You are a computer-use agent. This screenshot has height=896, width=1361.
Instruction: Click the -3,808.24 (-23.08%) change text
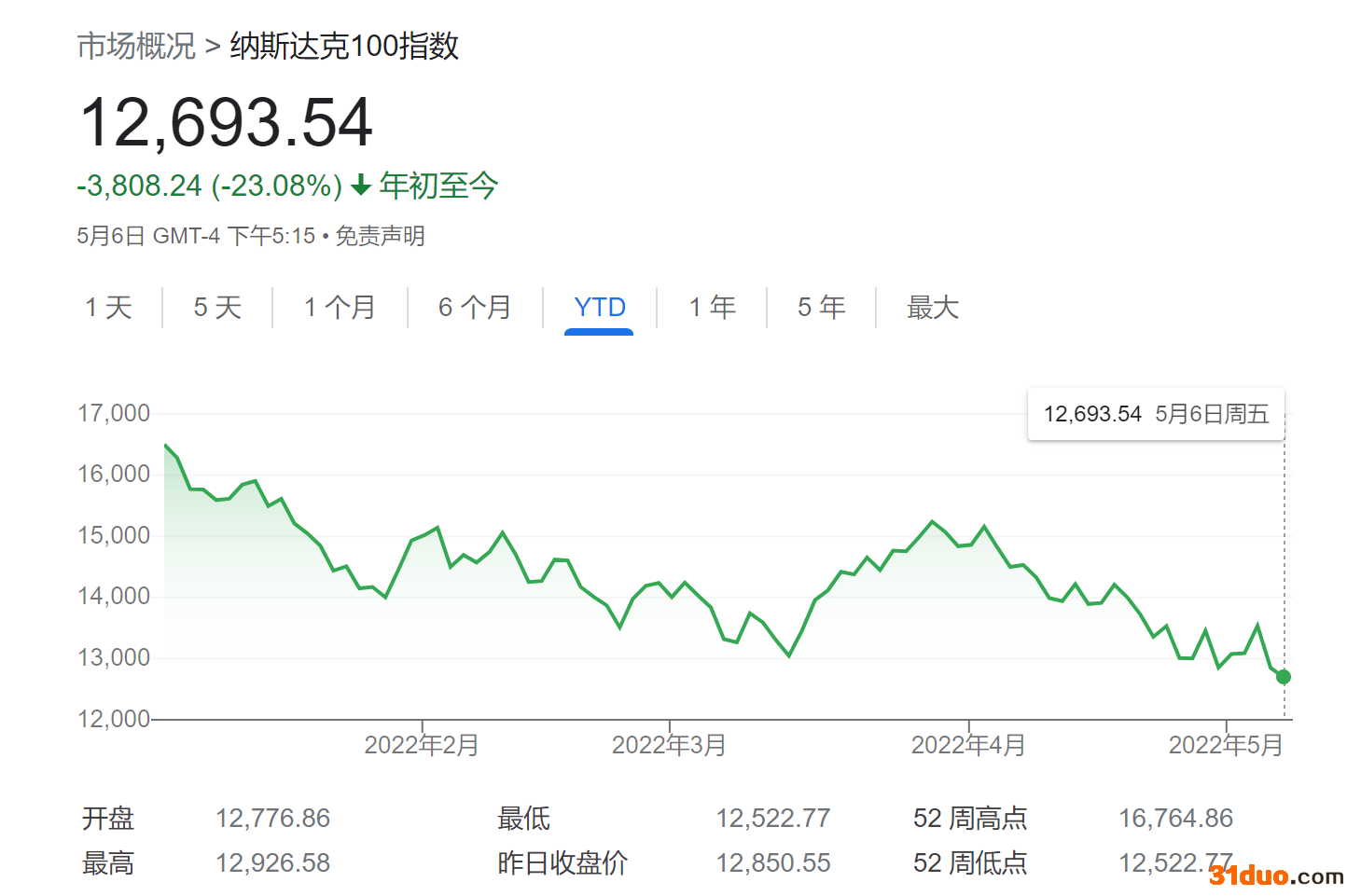tap(210, 186)
